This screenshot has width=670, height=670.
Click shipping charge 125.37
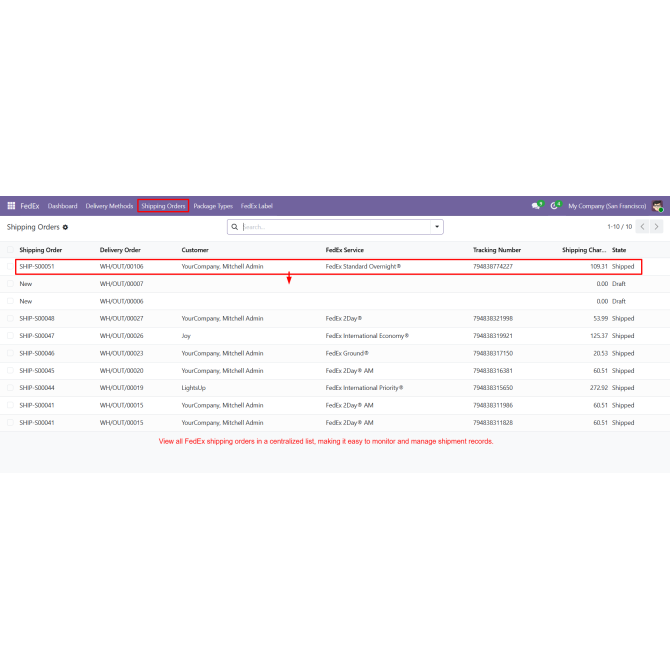click(599, 336)
